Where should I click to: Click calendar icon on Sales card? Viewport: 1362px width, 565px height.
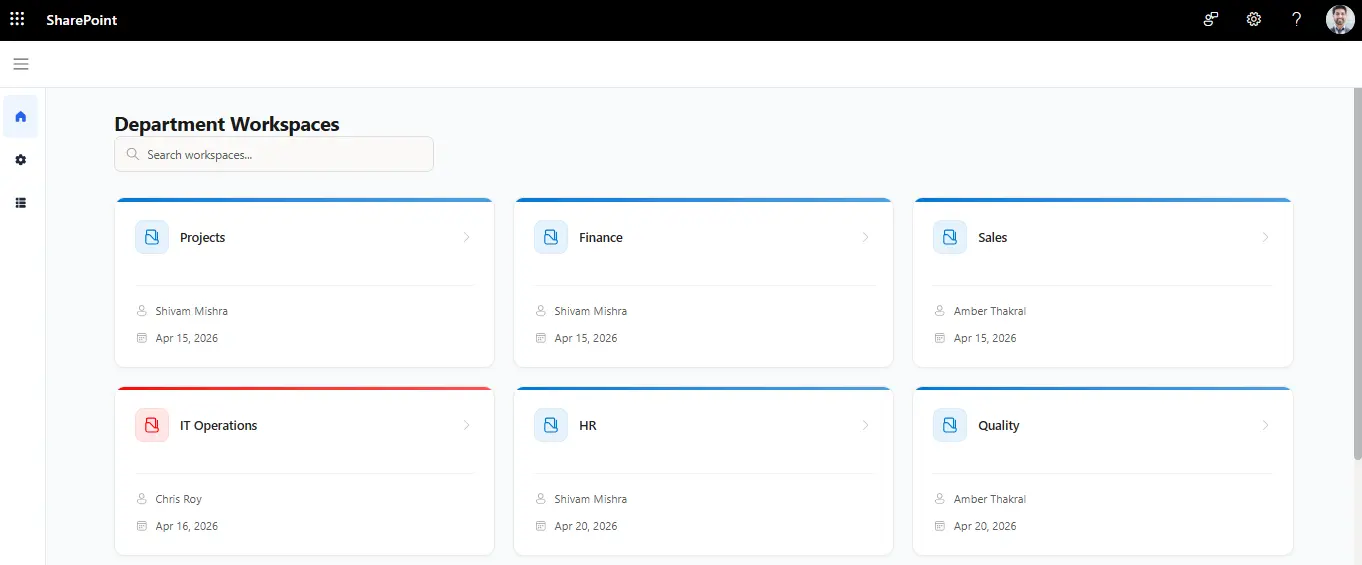pyautogui.click(x=939, y=338)
